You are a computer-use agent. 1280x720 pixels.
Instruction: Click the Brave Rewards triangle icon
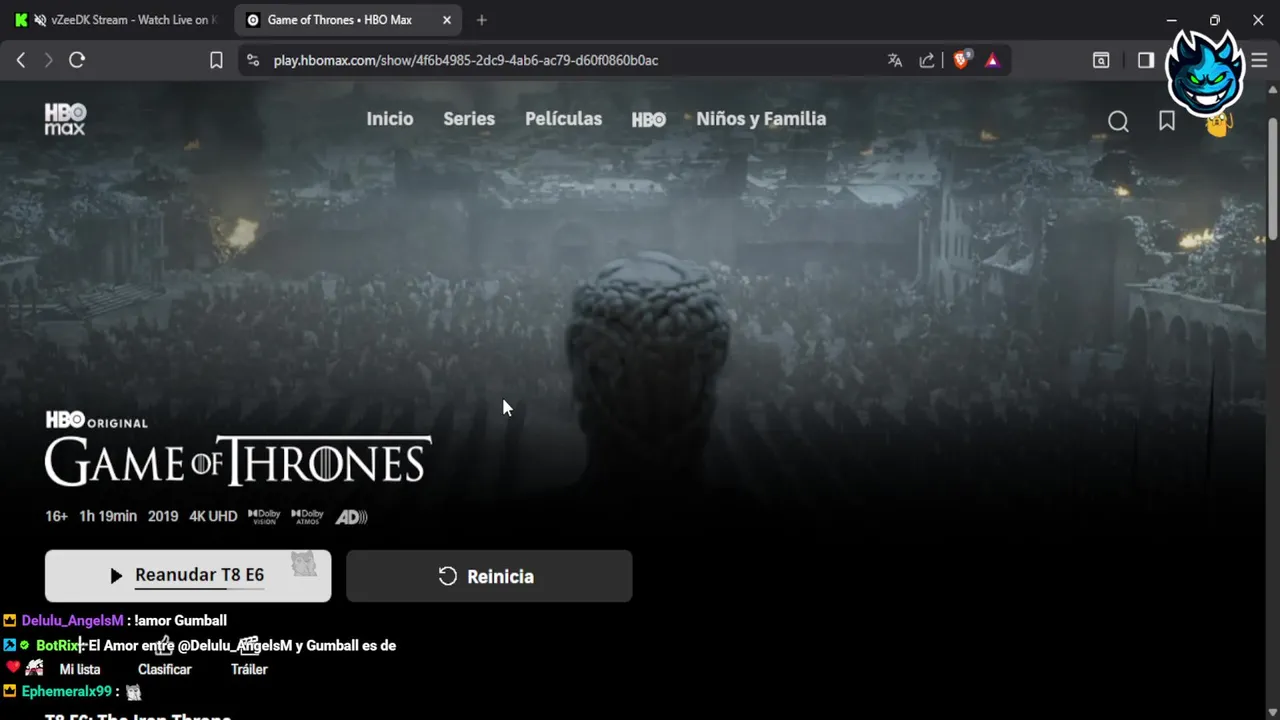tap(992, 60)
